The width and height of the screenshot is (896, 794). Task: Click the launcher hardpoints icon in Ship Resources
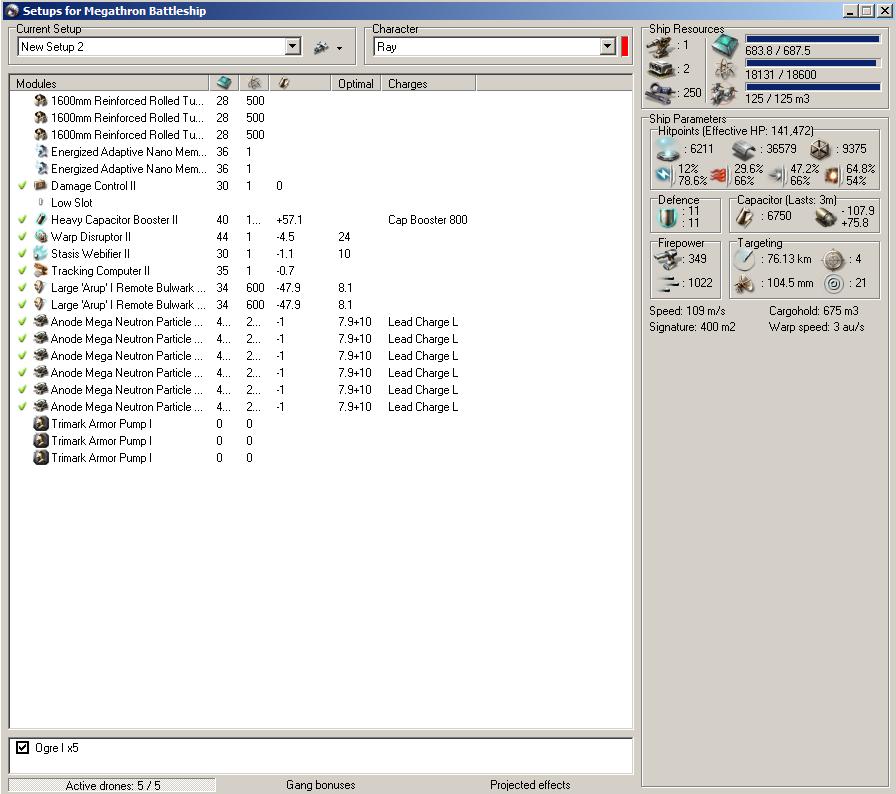click(x=660, y=70)
